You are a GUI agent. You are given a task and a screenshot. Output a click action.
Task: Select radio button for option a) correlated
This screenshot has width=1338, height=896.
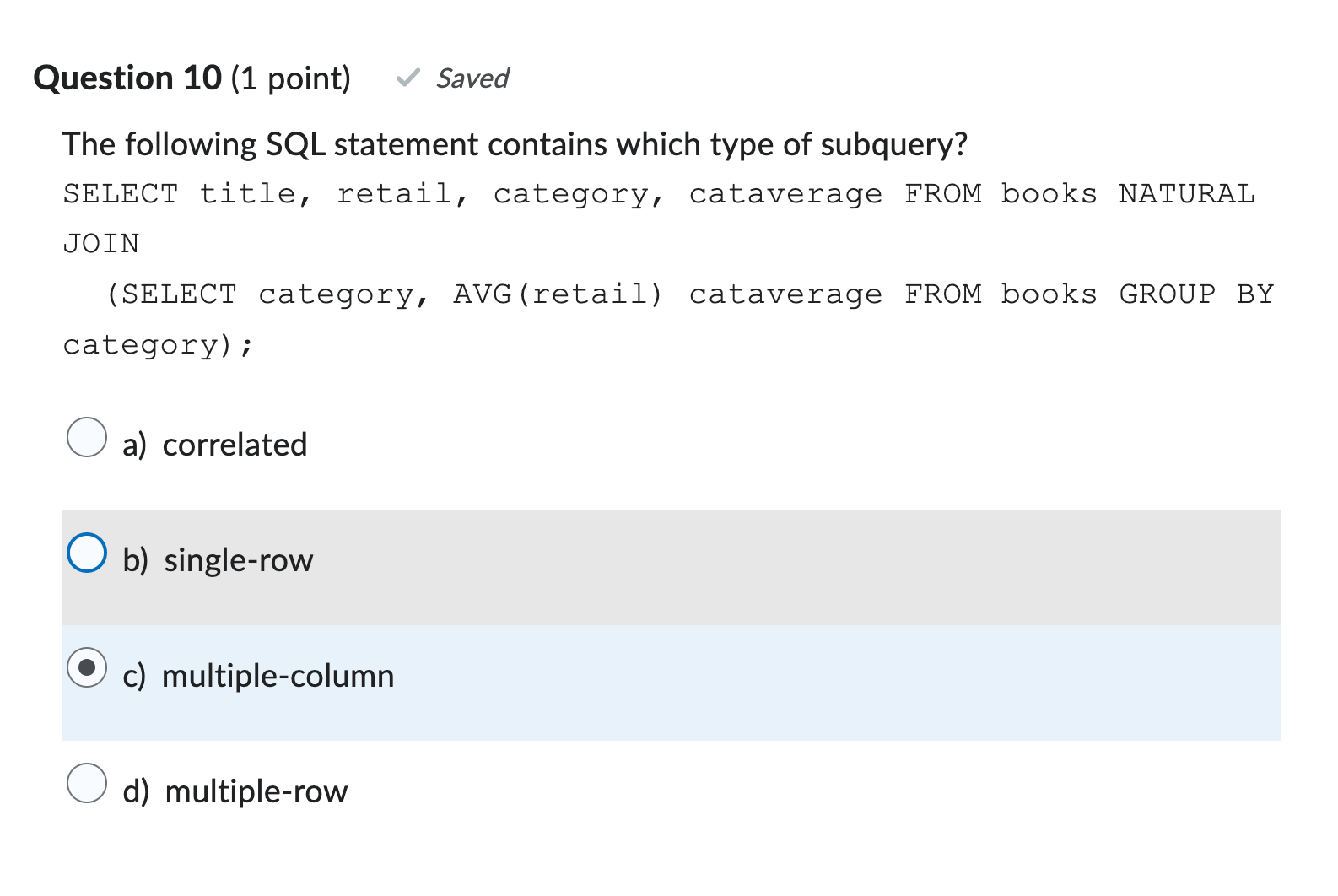point(86,437)
